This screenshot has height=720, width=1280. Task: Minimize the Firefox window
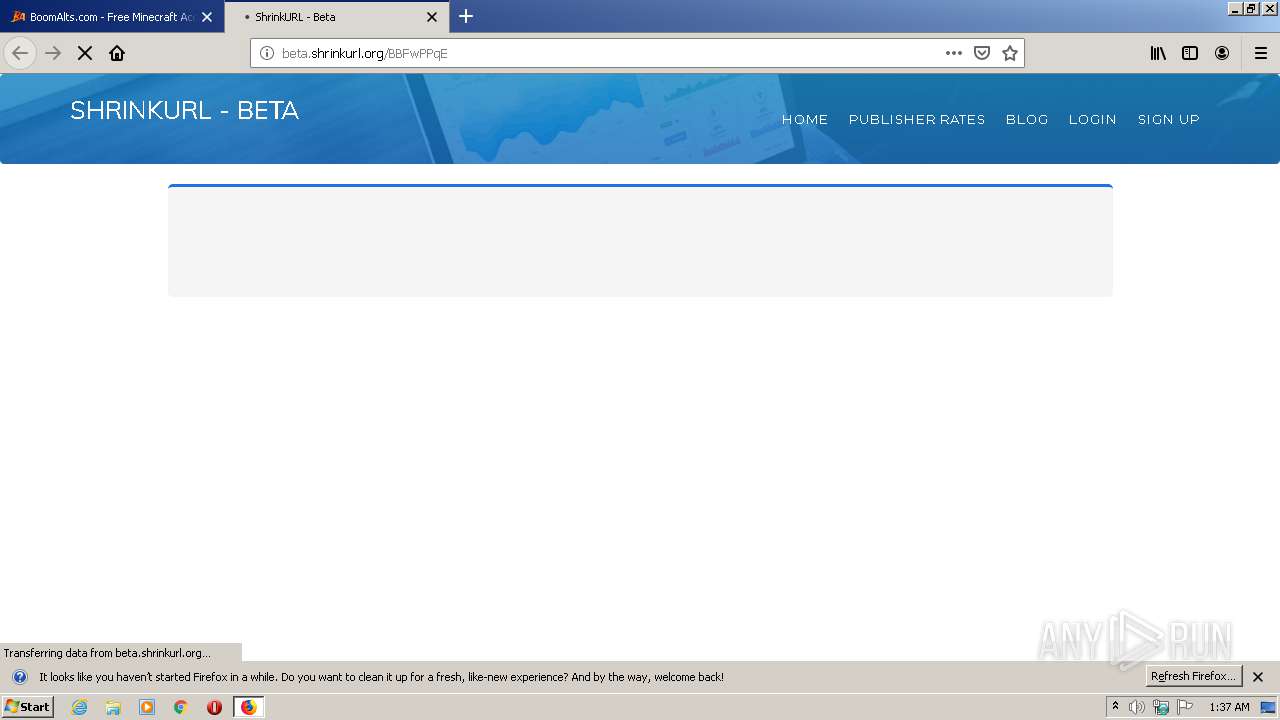(x=1235, y=8)
